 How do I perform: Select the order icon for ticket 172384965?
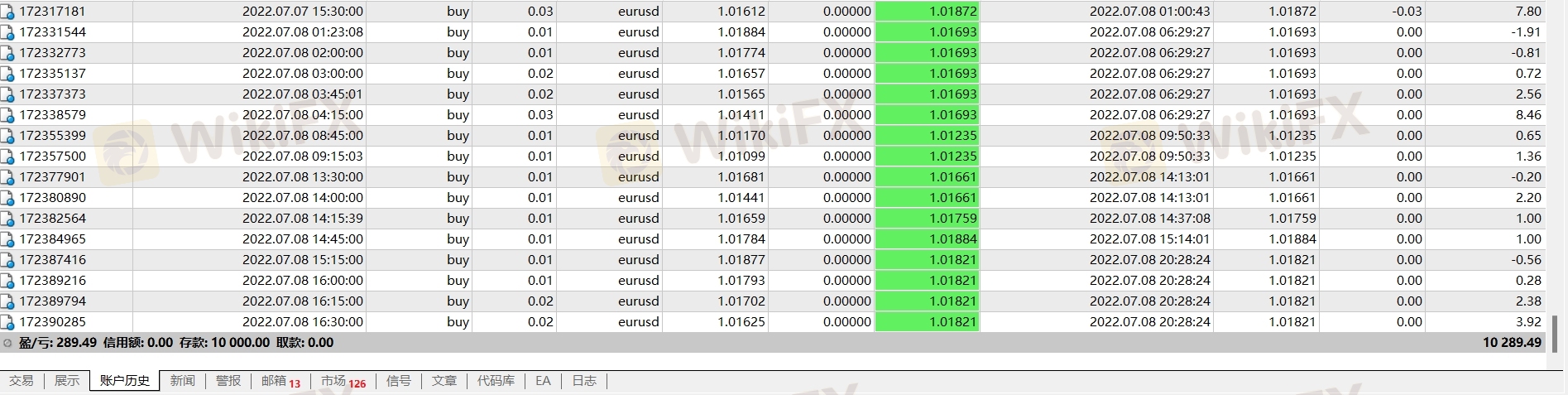point(7,239)
